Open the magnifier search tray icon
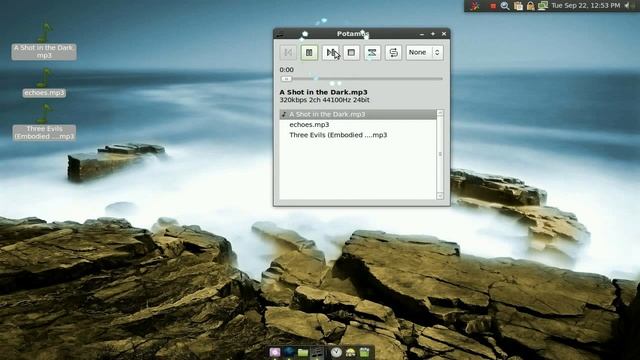This screenshot has height=360, width=640. point(505,6)
